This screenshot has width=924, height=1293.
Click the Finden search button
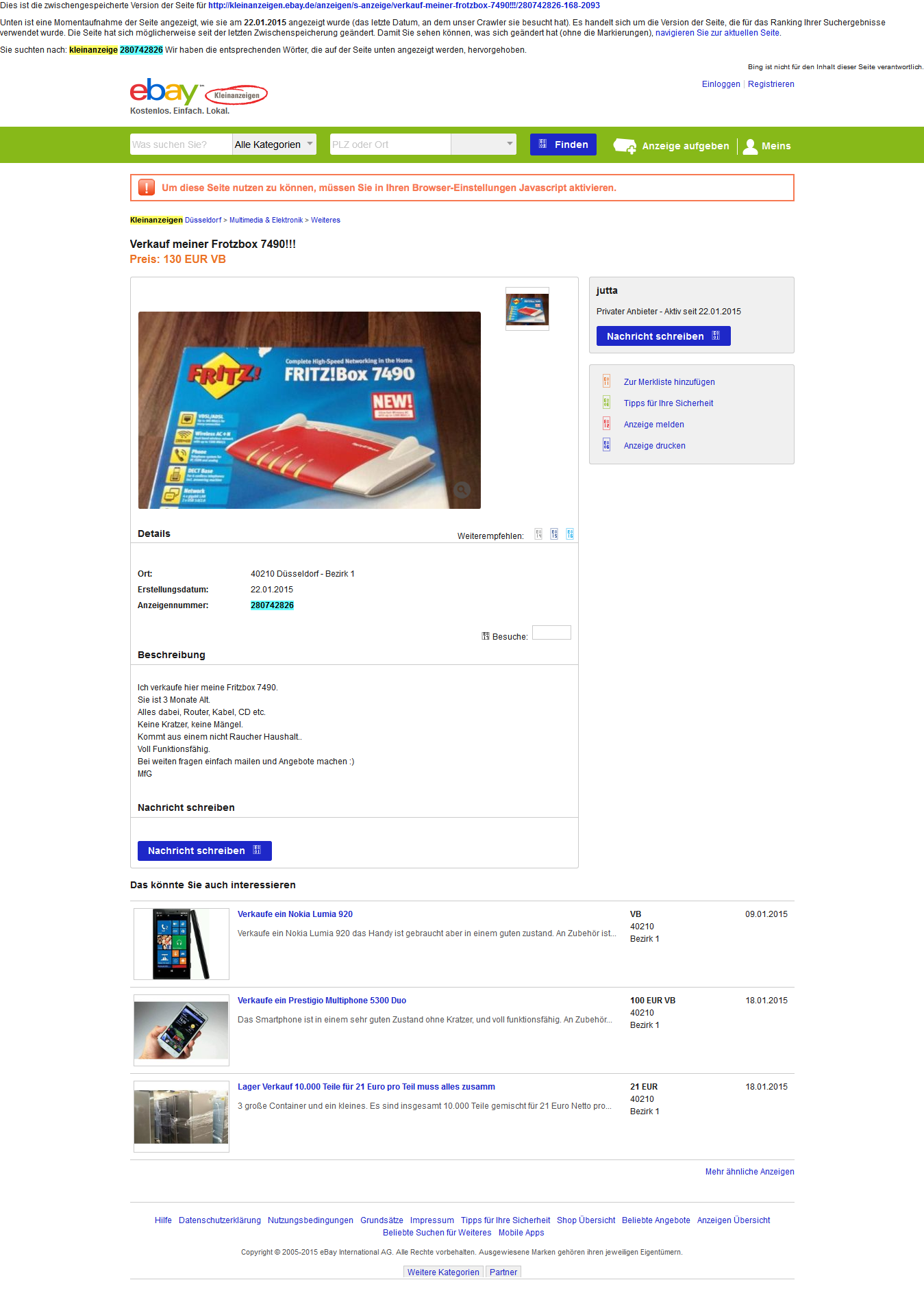[x=563, y=145]
